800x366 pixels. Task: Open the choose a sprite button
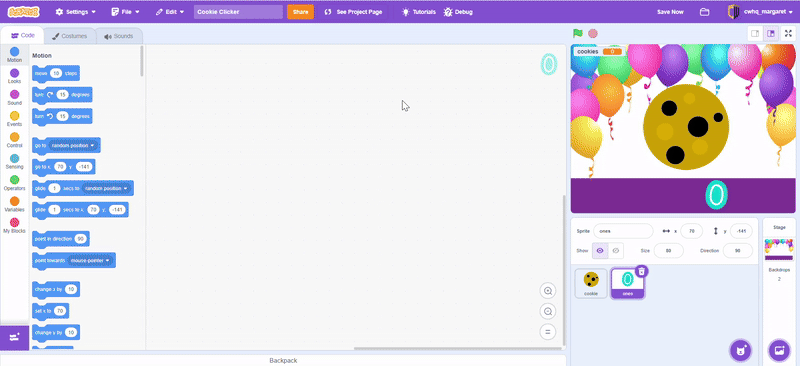pos(740,350)
